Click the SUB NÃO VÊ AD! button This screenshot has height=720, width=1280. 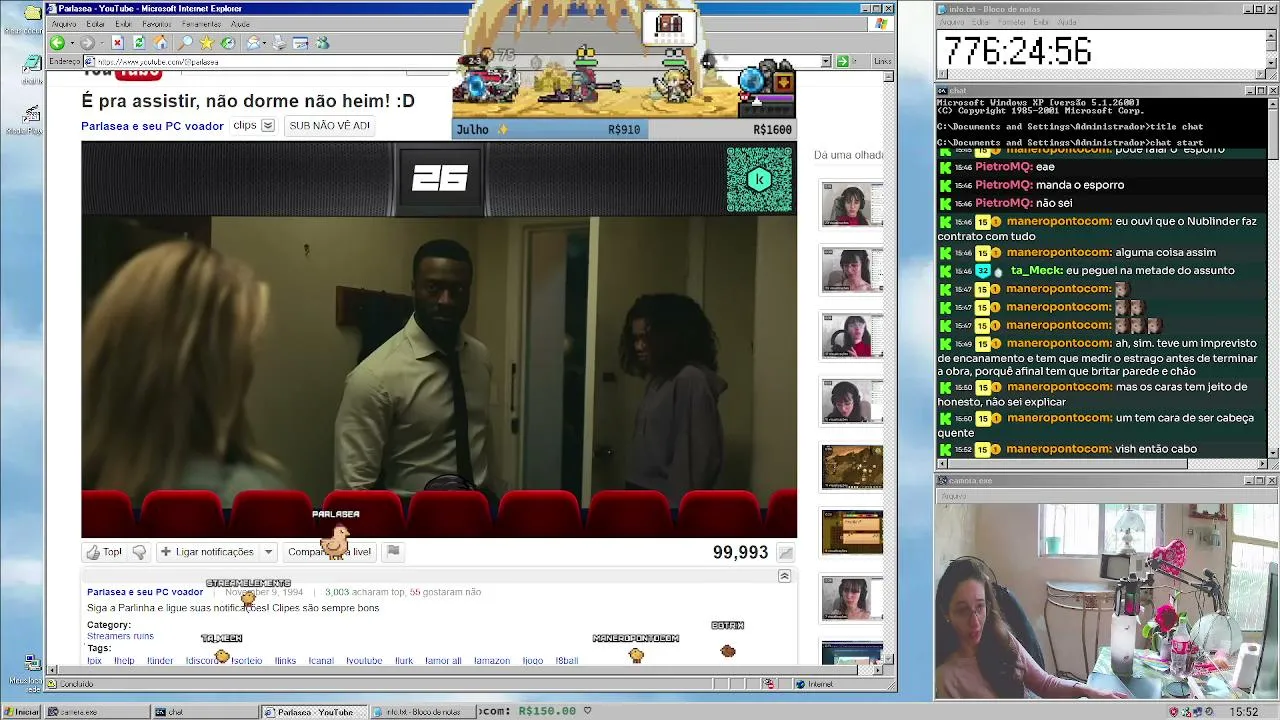[329, 126]
